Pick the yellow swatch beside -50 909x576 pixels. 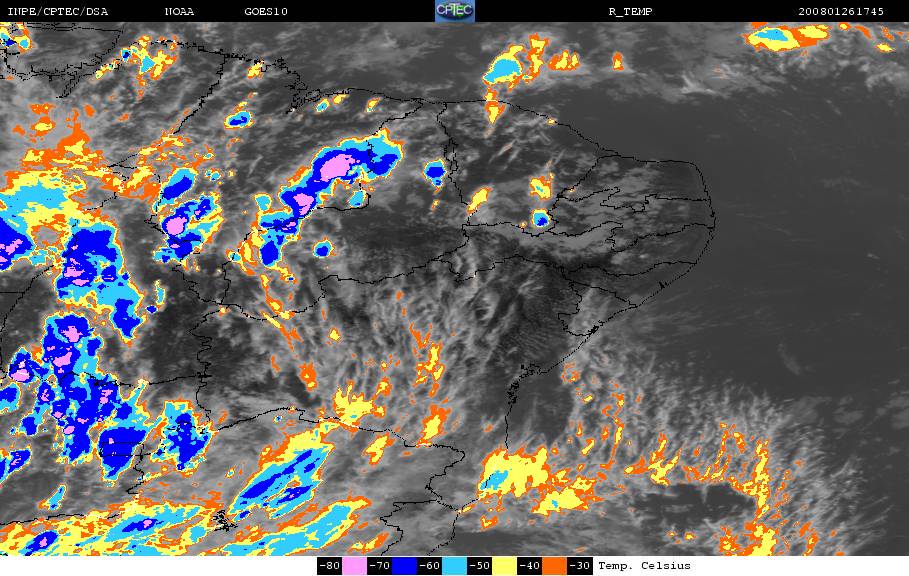pos(504,566)
